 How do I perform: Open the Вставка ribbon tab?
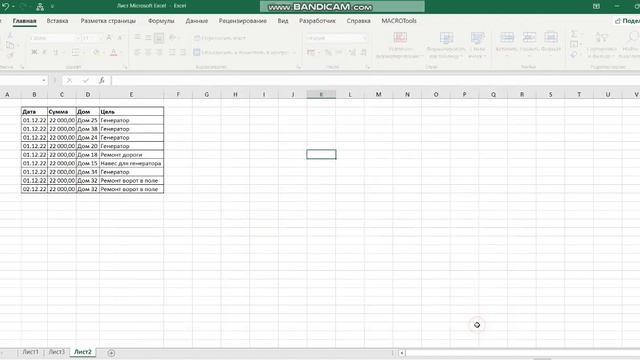57,21
